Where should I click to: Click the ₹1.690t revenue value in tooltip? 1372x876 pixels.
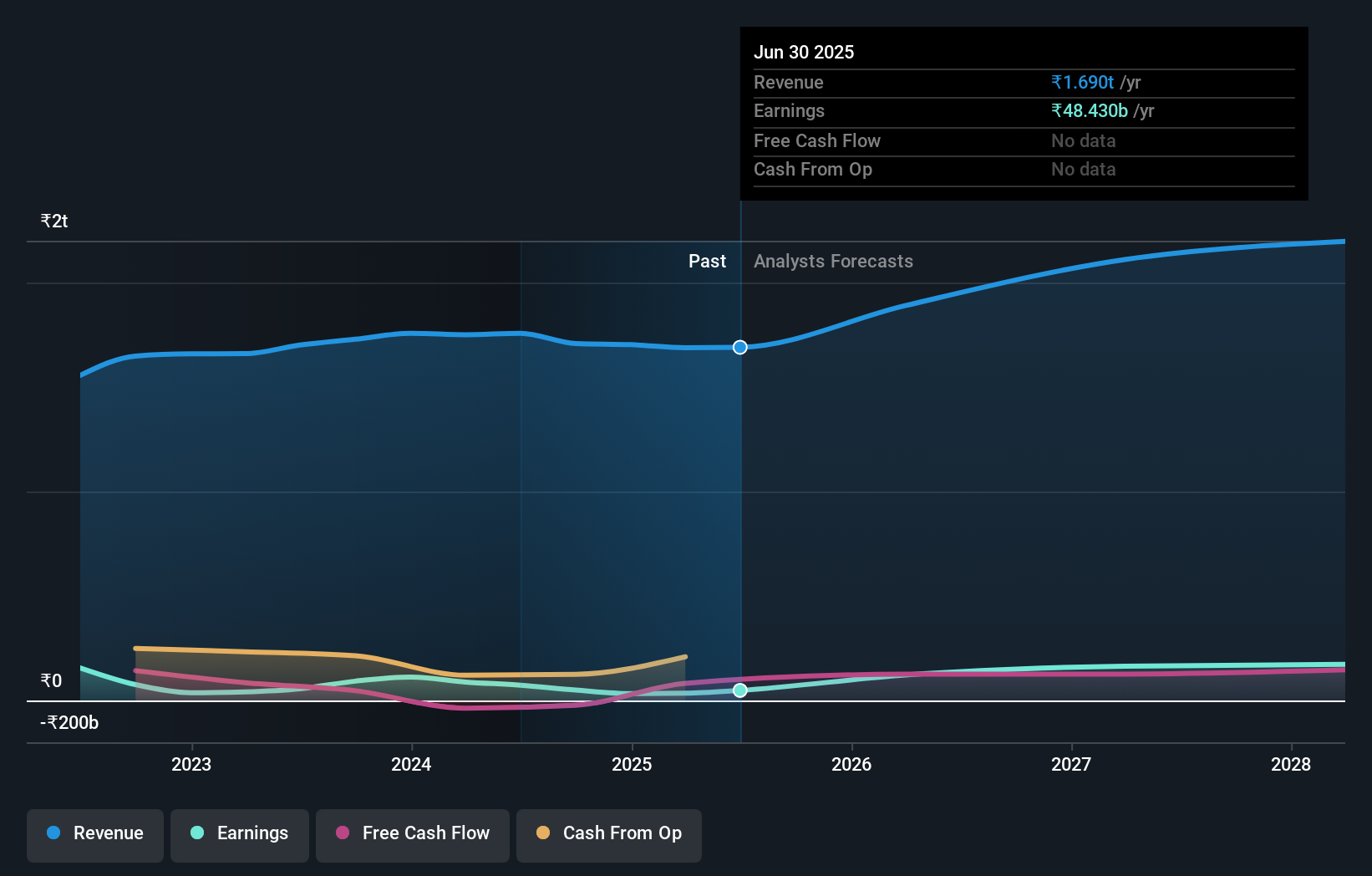point(1082,82)
